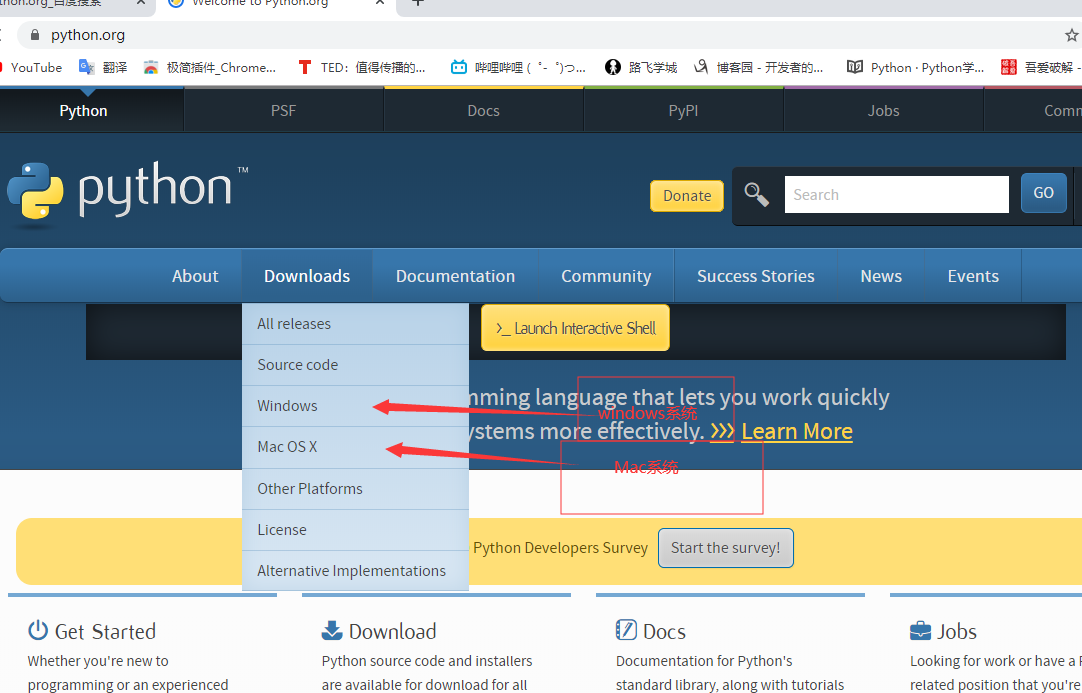Click the Download section arrow icon
This screenshot has width=1082, height=693.
[x=332, y=630]
